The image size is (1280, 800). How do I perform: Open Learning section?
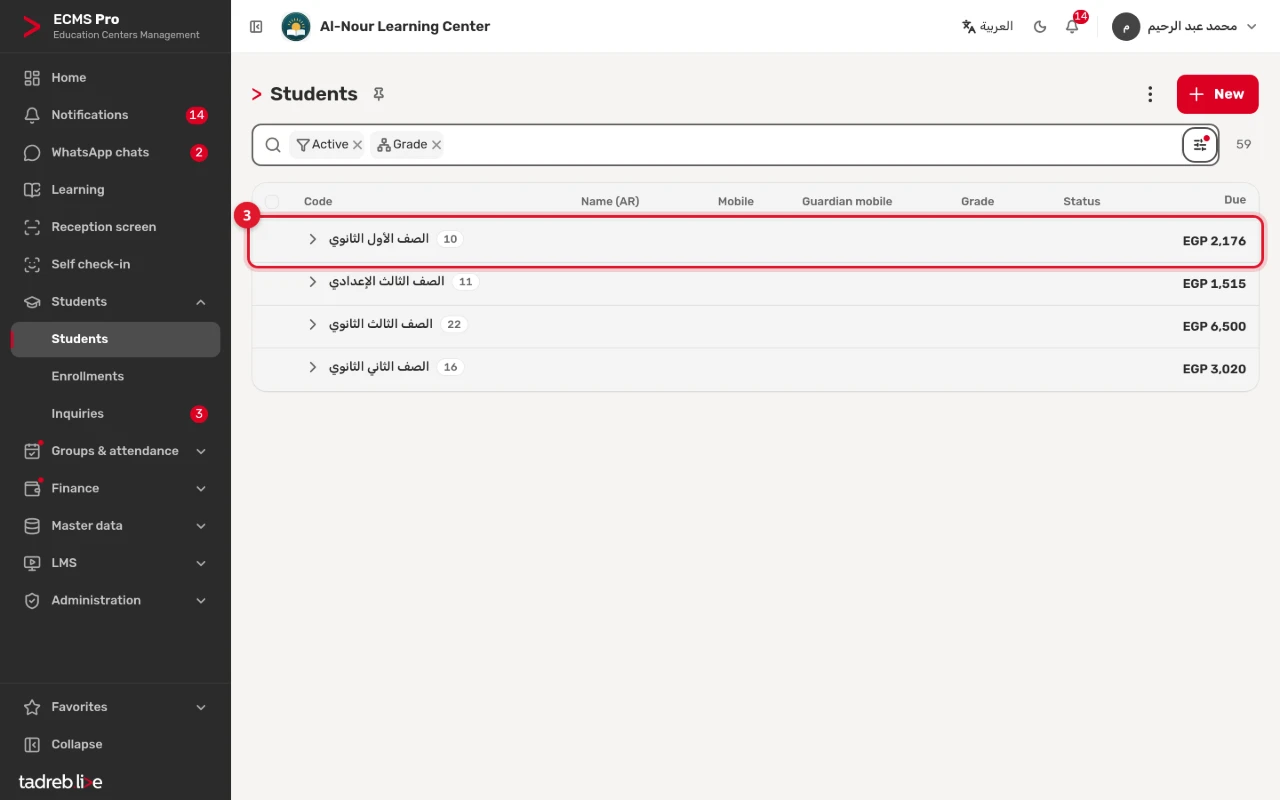point(115,190)
